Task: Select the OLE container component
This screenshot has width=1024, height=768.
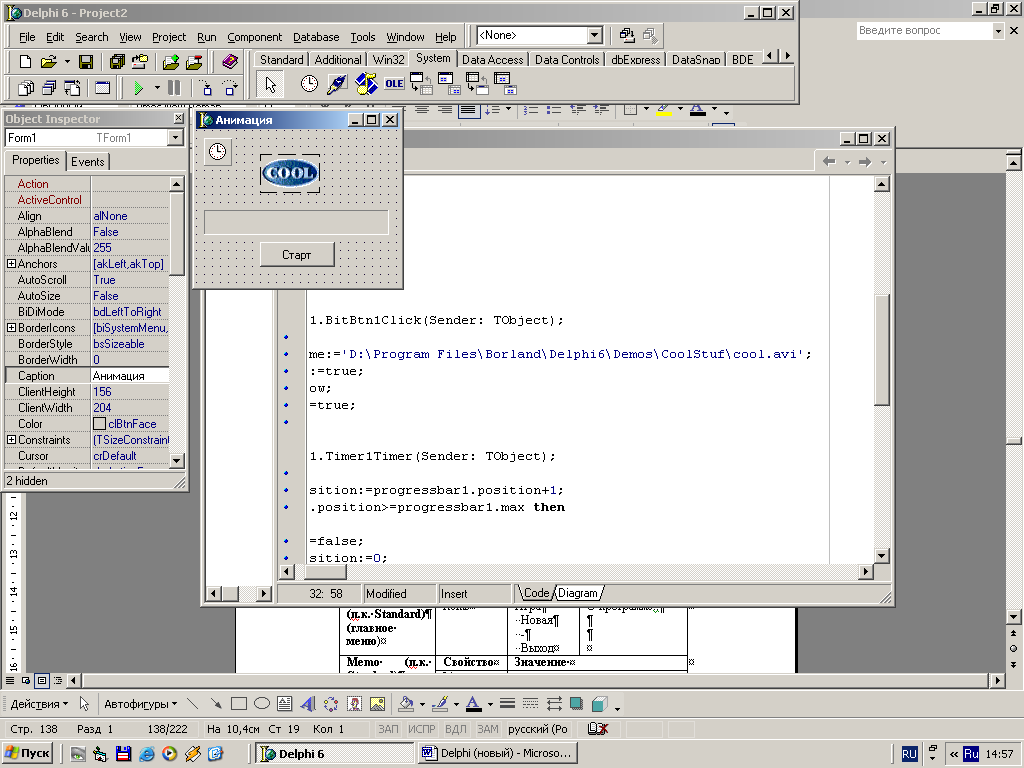Action: click(x=395, y=85)
